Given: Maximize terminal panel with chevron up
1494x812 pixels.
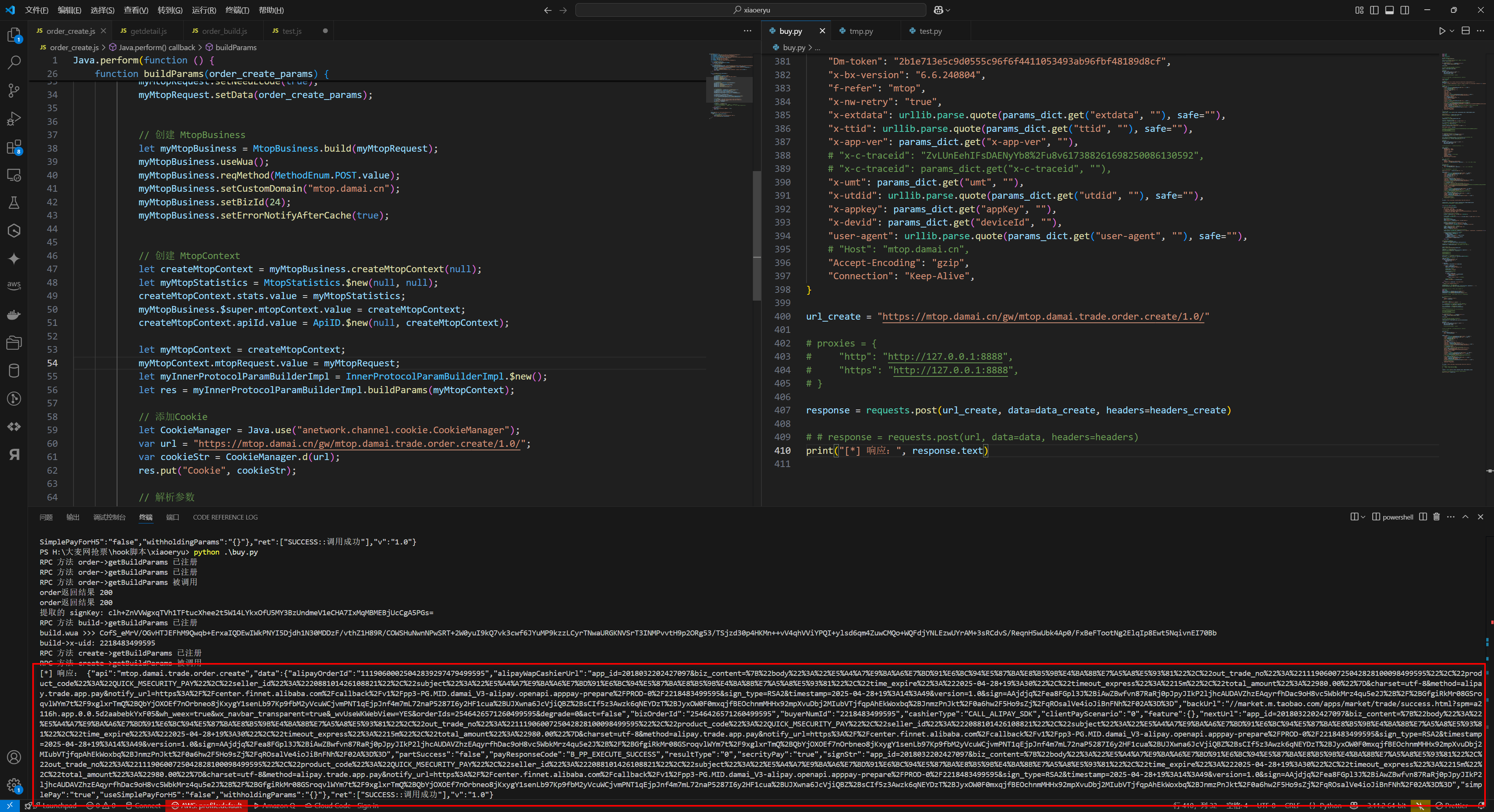Looking at the screenshot, I should coord(1465,517).
